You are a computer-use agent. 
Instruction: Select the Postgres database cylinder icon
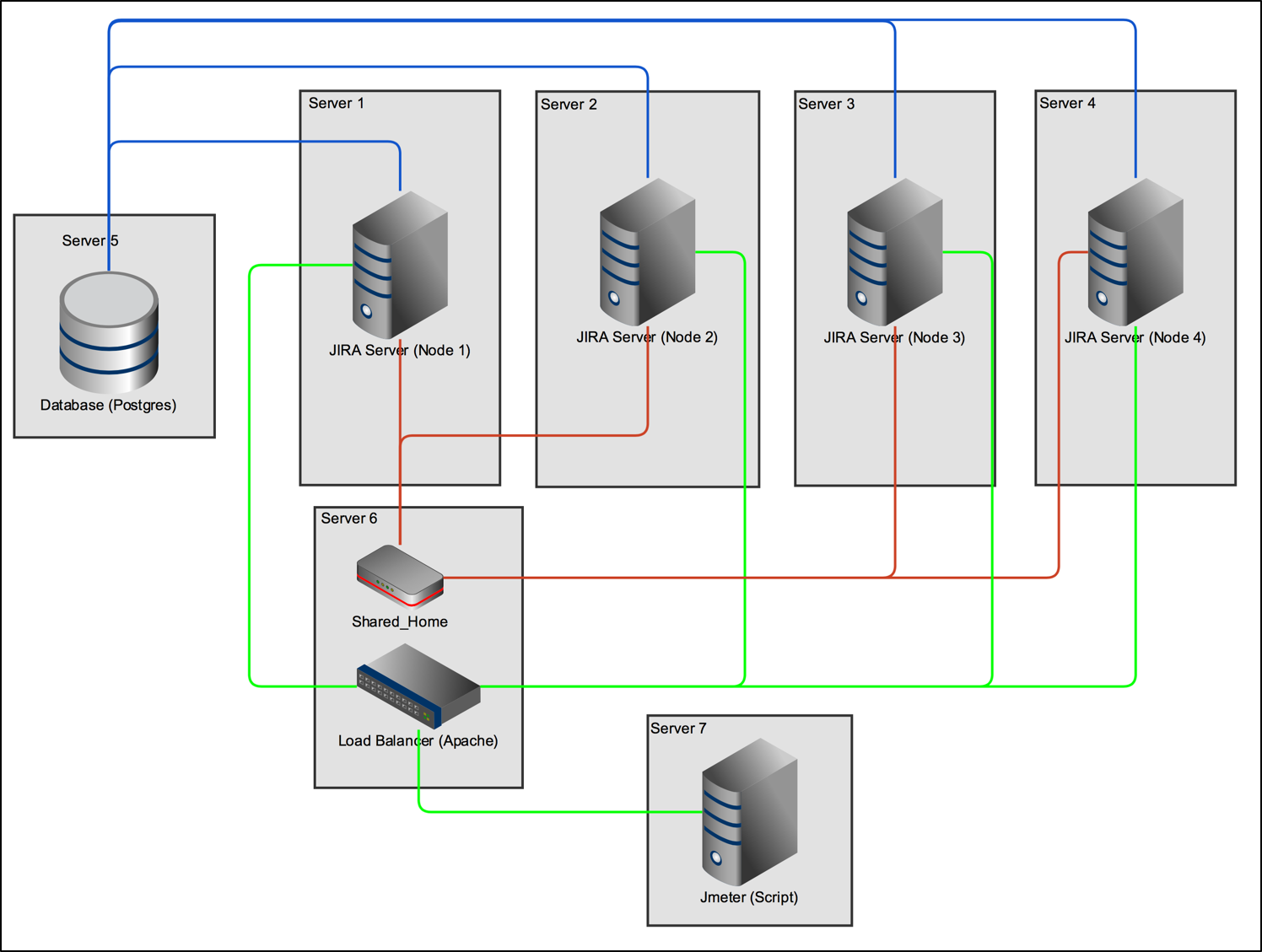coord(109,332)
